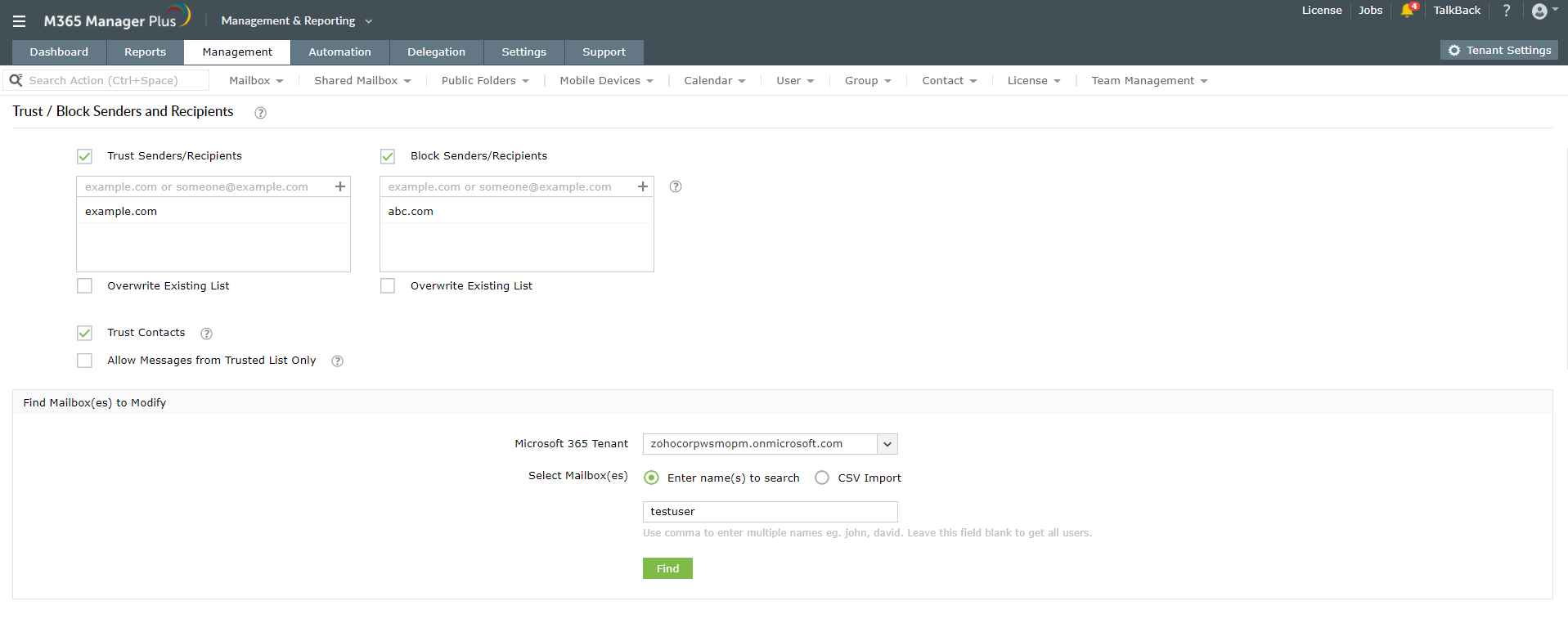1568x628 pixels.
Task: Switch to the Reports tab
Action: pos(145,52)
